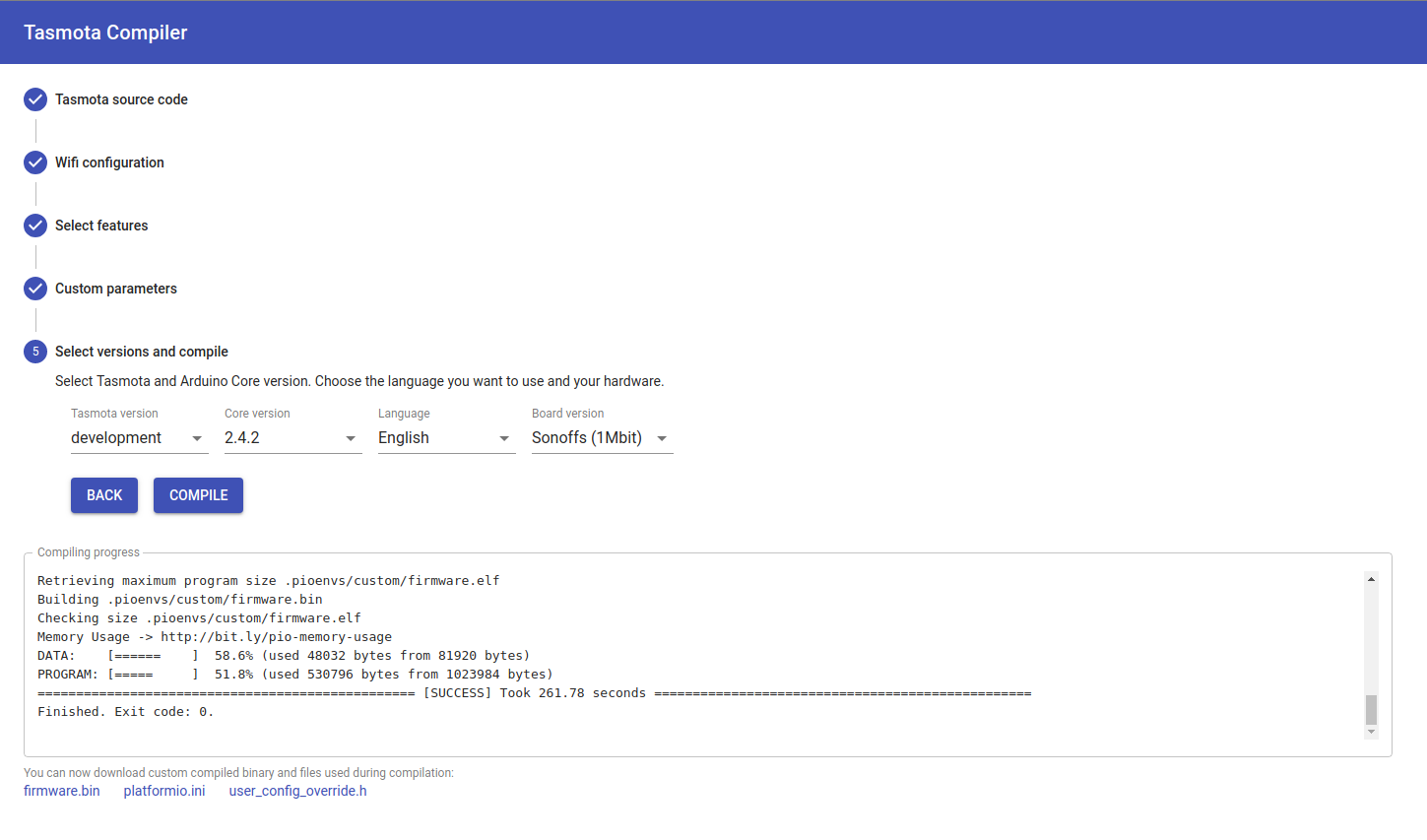The height and width of the screenshot is (840, 1427).
Task: Click the 'Finished. Exit code: 0.' log line
Action: [x=125, y=712]
